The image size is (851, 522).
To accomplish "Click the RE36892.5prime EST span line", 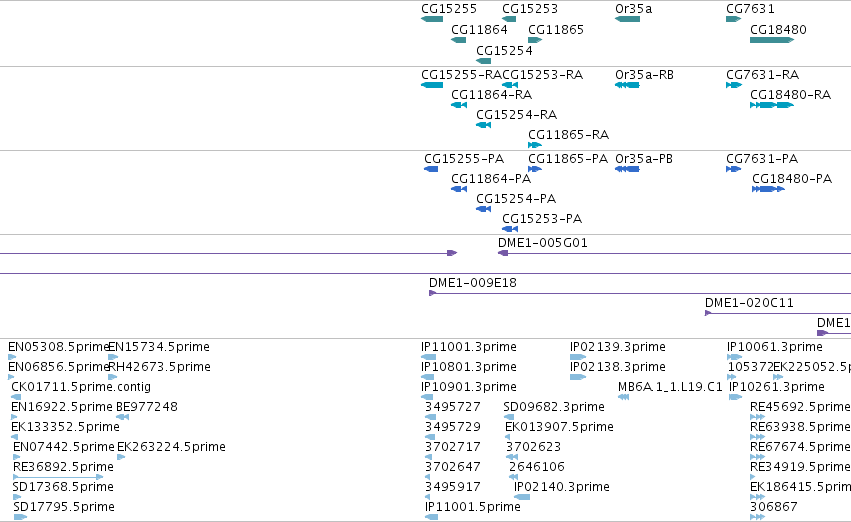I will point(58,477).
